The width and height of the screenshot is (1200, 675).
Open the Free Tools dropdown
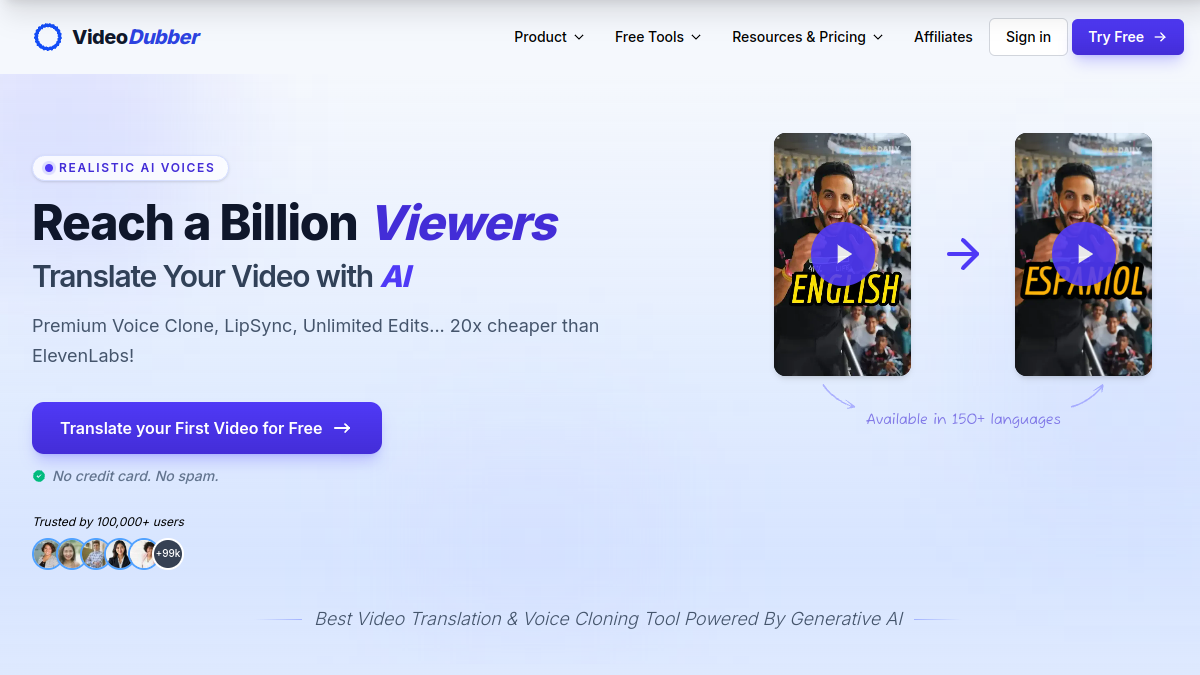tap(658, 37)
